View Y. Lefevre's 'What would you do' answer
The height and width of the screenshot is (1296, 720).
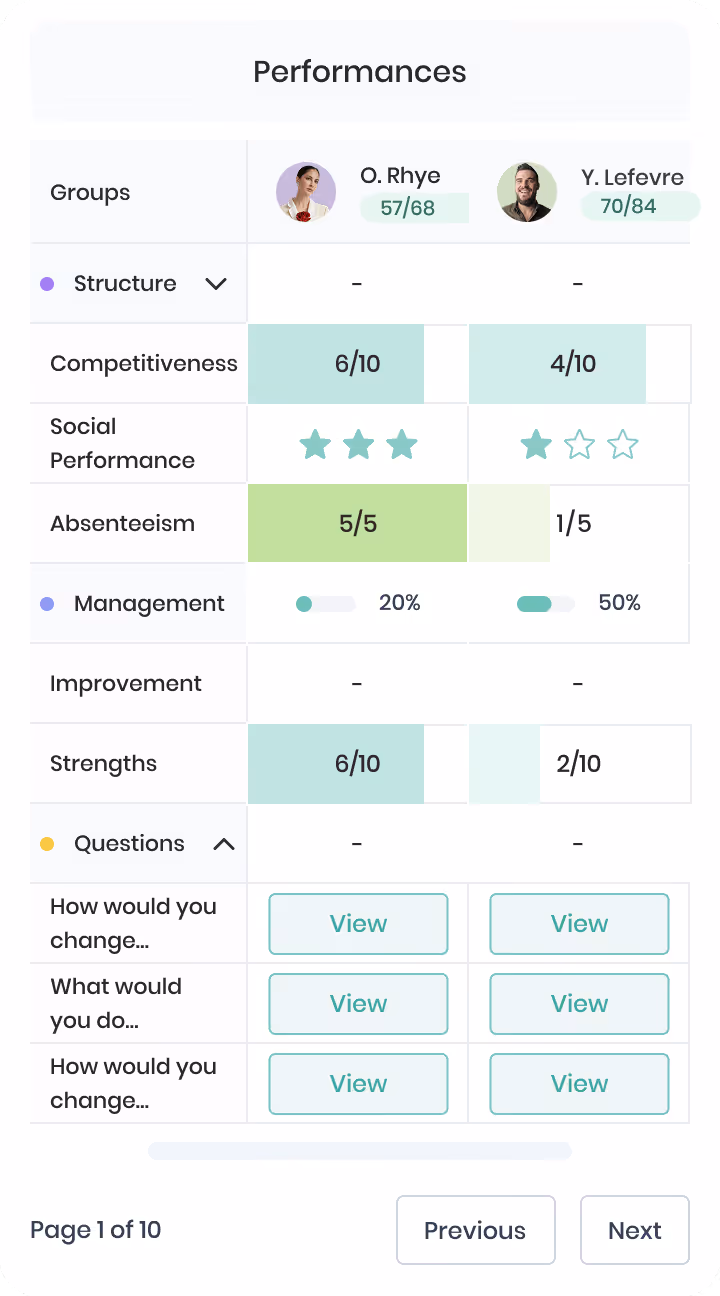(579, 1004)
